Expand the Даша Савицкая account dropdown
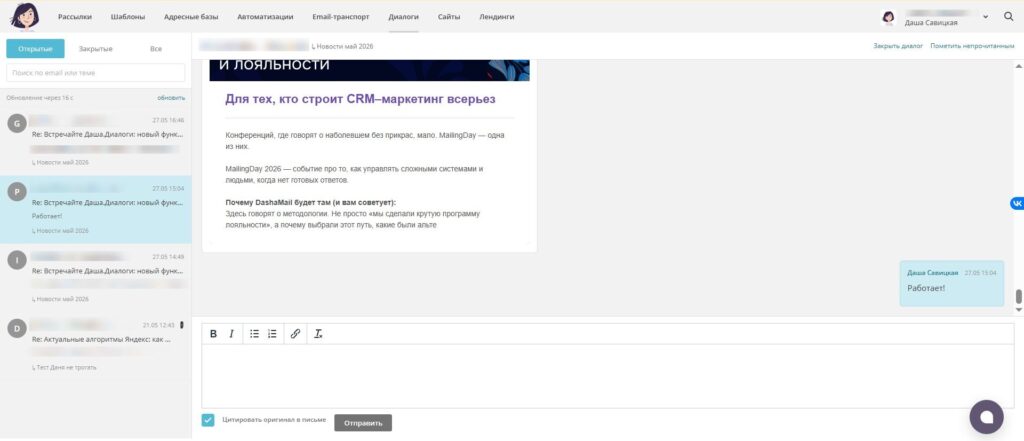Screen dimensions: 1024x441 point(985,17)
